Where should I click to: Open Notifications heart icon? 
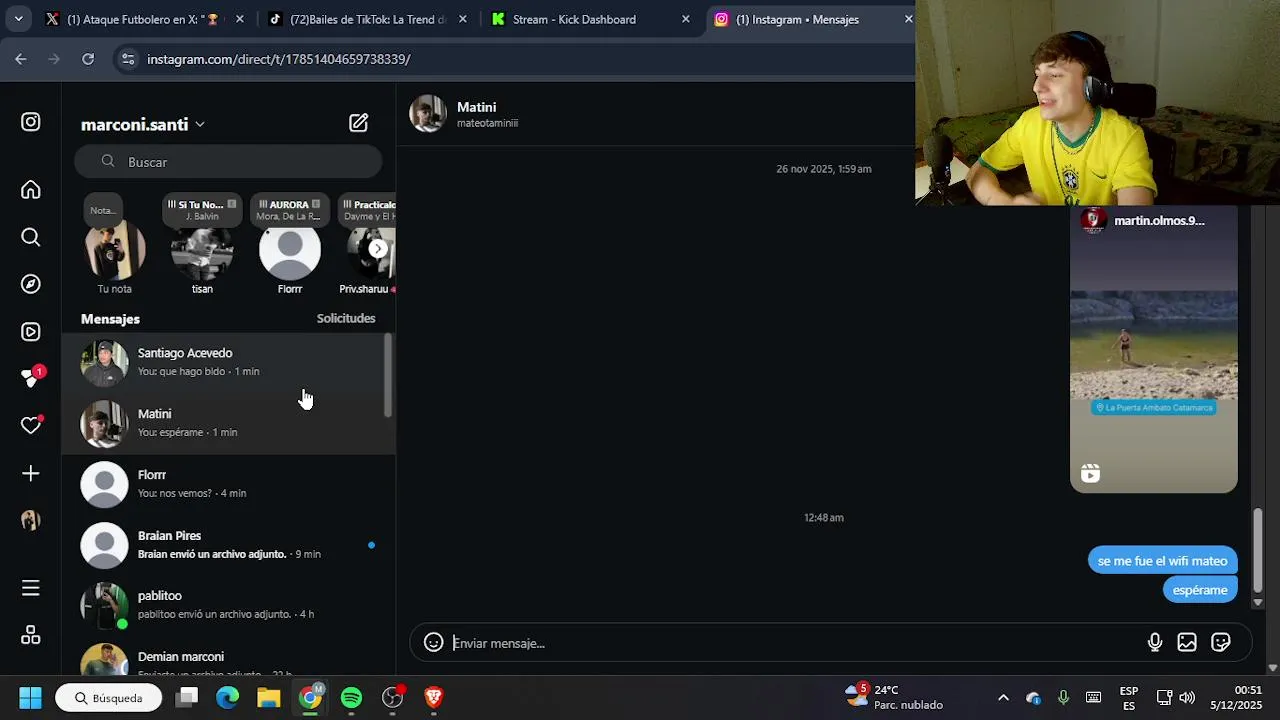(x=31, y=425)
